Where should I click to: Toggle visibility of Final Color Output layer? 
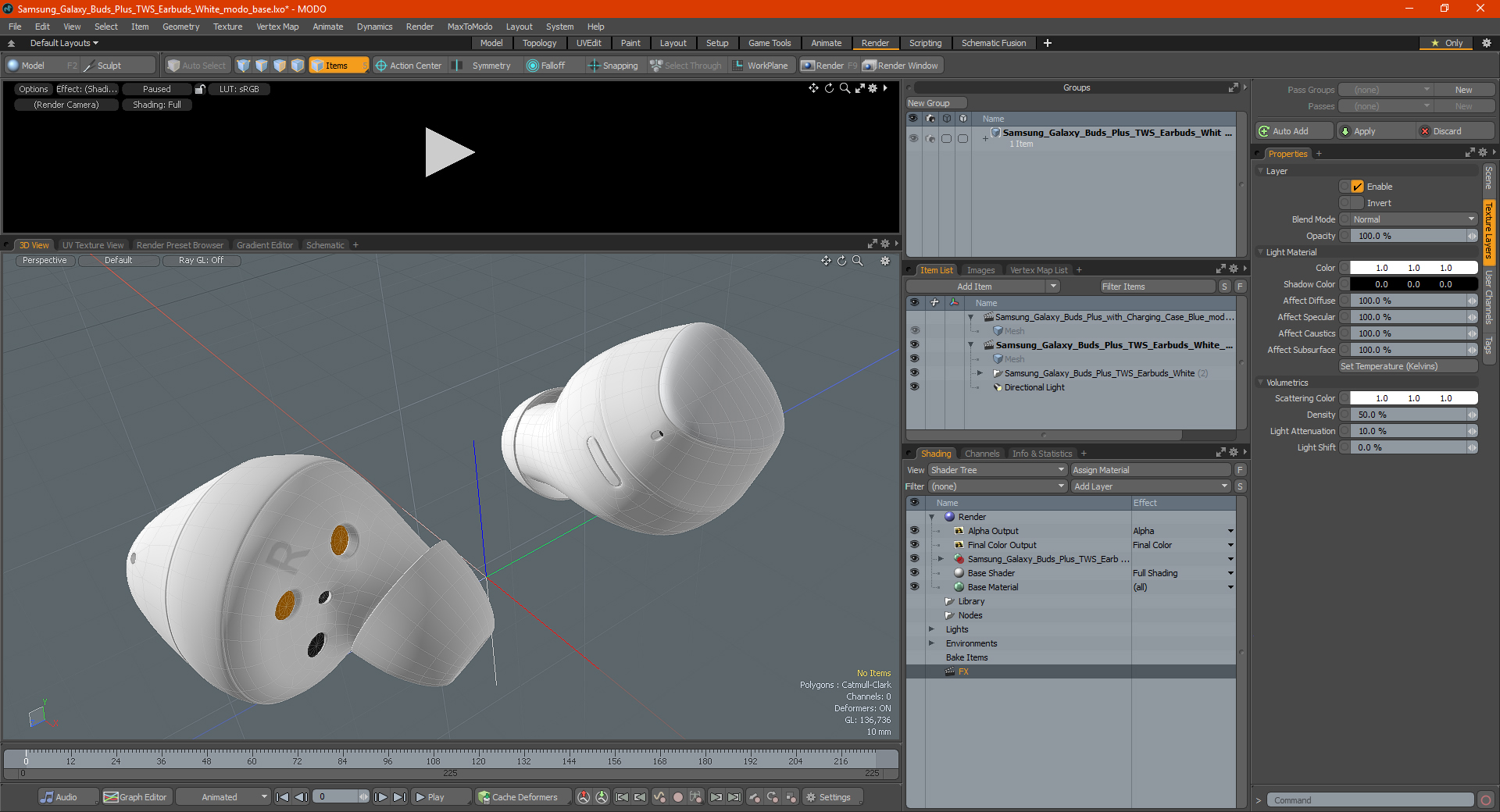click(x=914, y=545)
